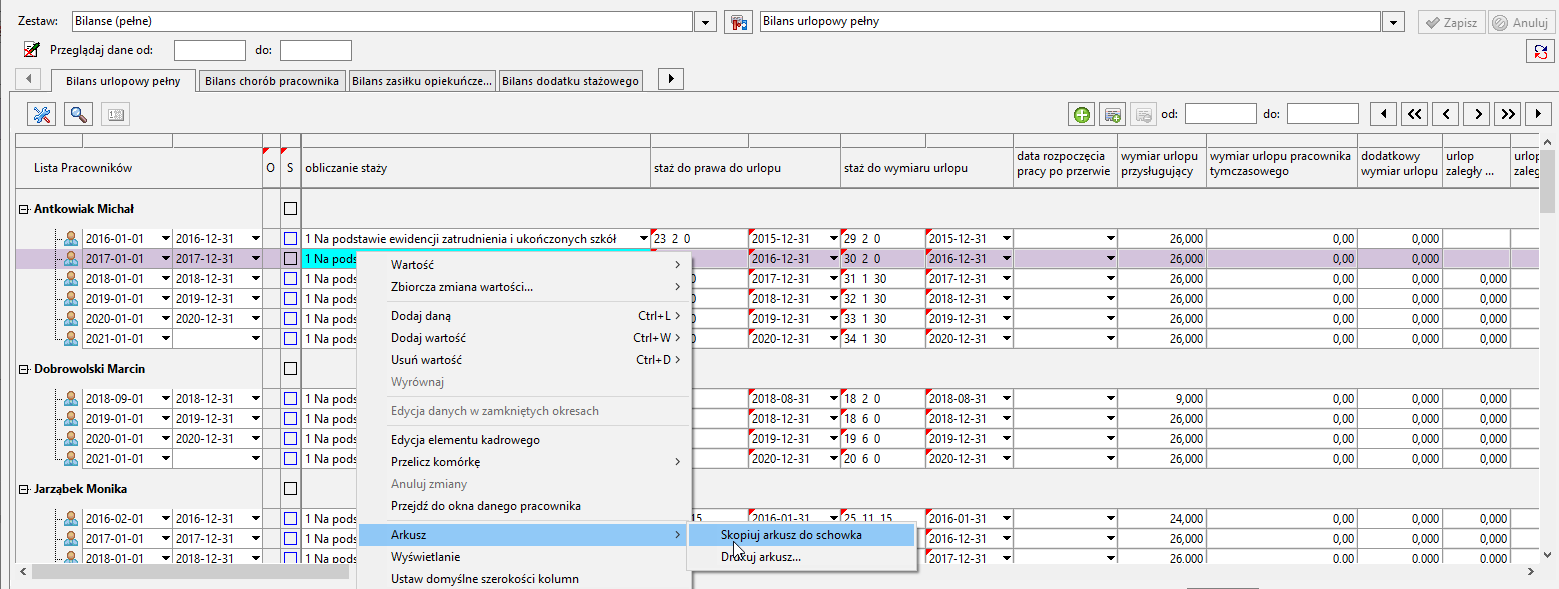Screen dimensions: 1559x589
Task: Click the edit icon beside Przeglądaj dane od
Action: click(x=31, y=50)
